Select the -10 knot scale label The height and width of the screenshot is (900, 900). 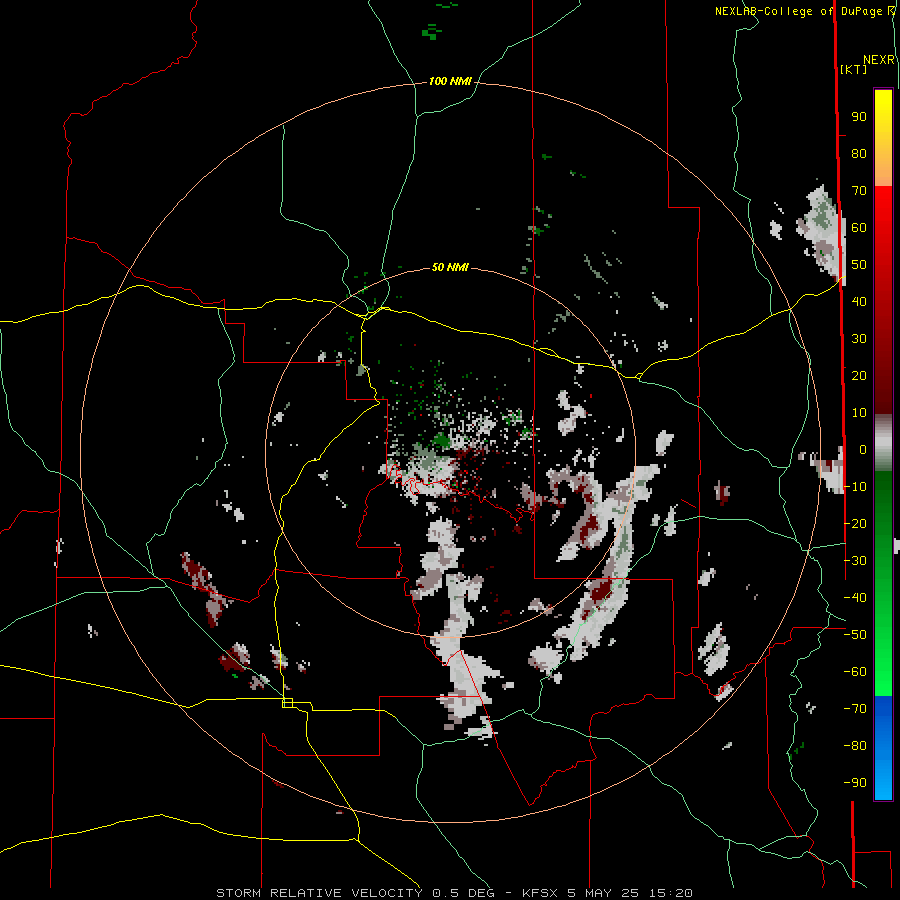click(855, 487)
